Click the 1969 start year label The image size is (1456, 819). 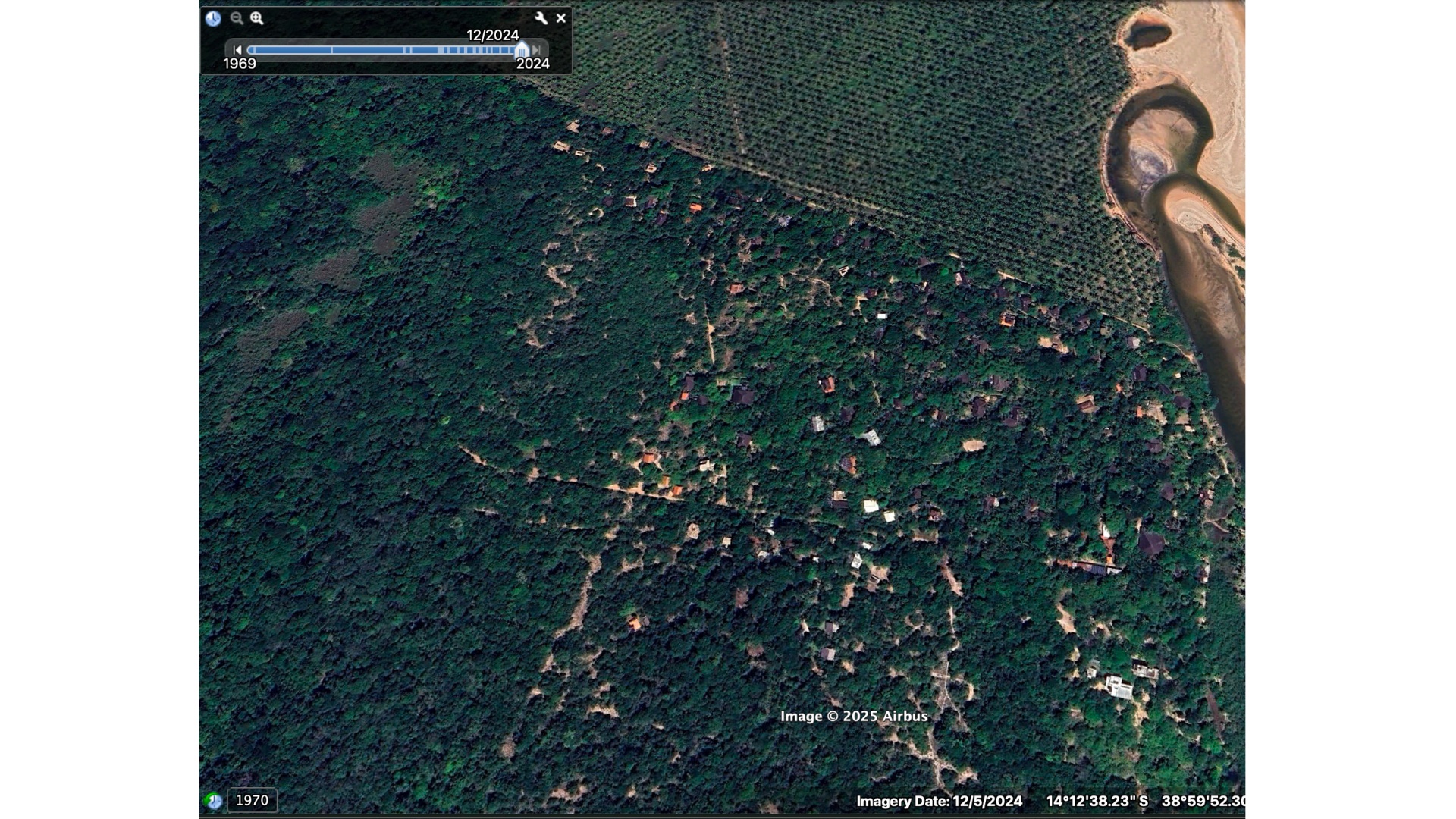point(240,64)
